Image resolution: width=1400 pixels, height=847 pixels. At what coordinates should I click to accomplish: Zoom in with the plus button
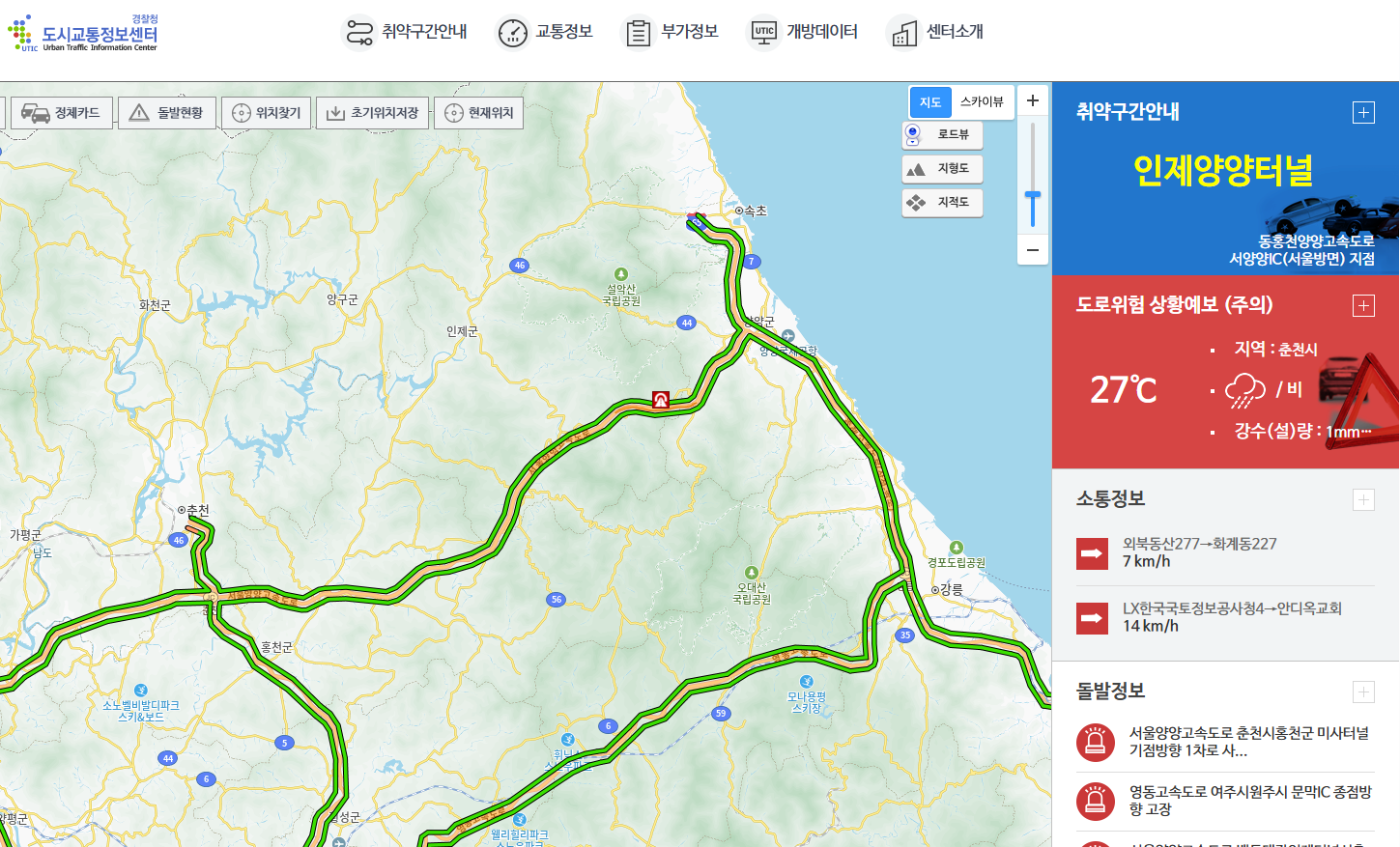click(x=1033, y=100)
